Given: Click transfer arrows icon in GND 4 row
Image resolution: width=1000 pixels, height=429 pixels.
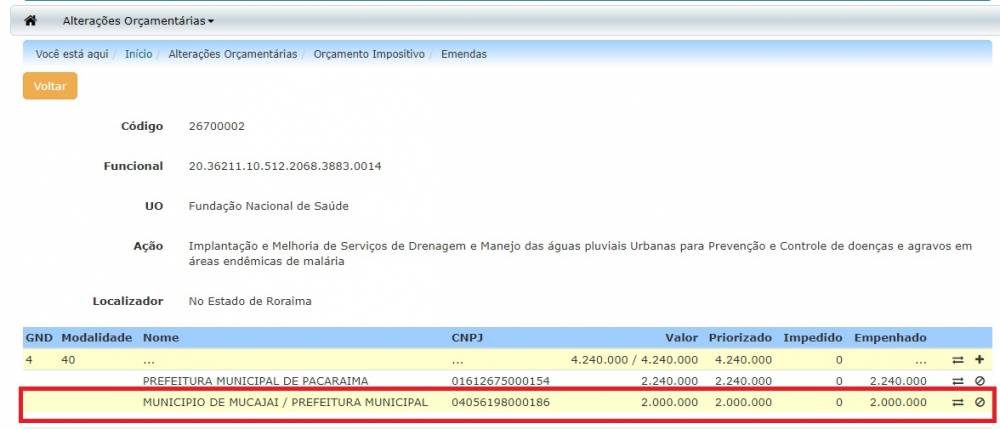Looking at the screenshot, I should point(958,359).
